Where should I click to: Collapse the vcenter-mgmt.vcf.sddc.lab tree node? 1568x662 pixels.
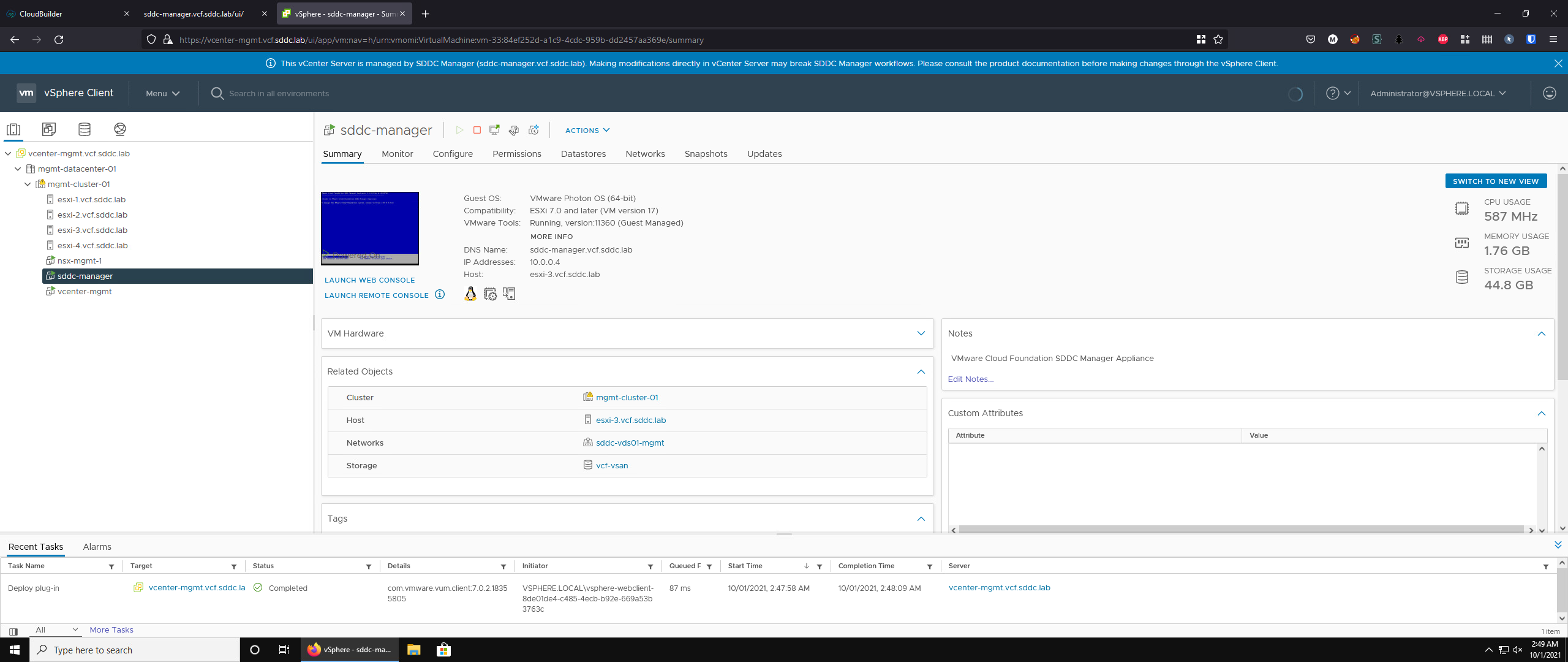[8, 154]
